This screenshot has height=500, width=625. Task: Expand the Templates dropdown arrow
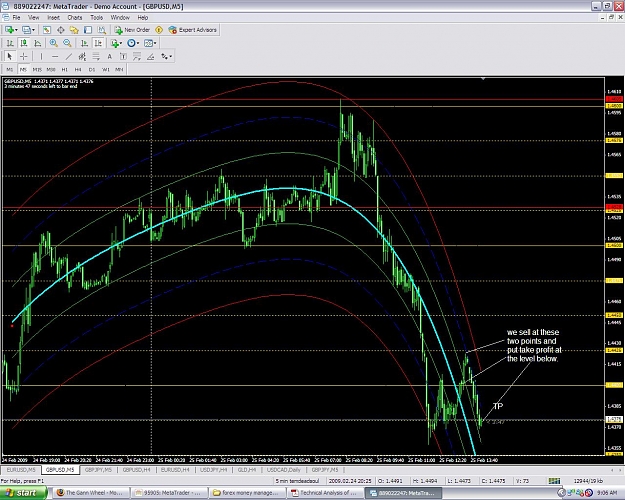pyautogui.click(x=155, y=43)
